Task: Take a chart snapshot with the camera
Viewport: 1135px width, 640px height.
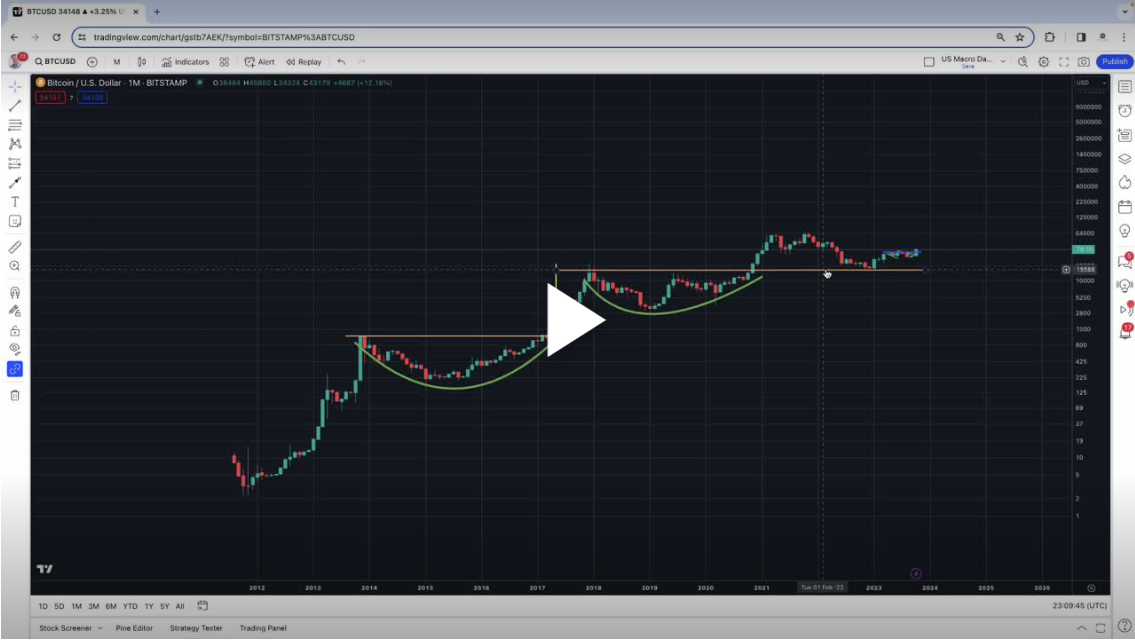Action: (x=1083, y=61)
